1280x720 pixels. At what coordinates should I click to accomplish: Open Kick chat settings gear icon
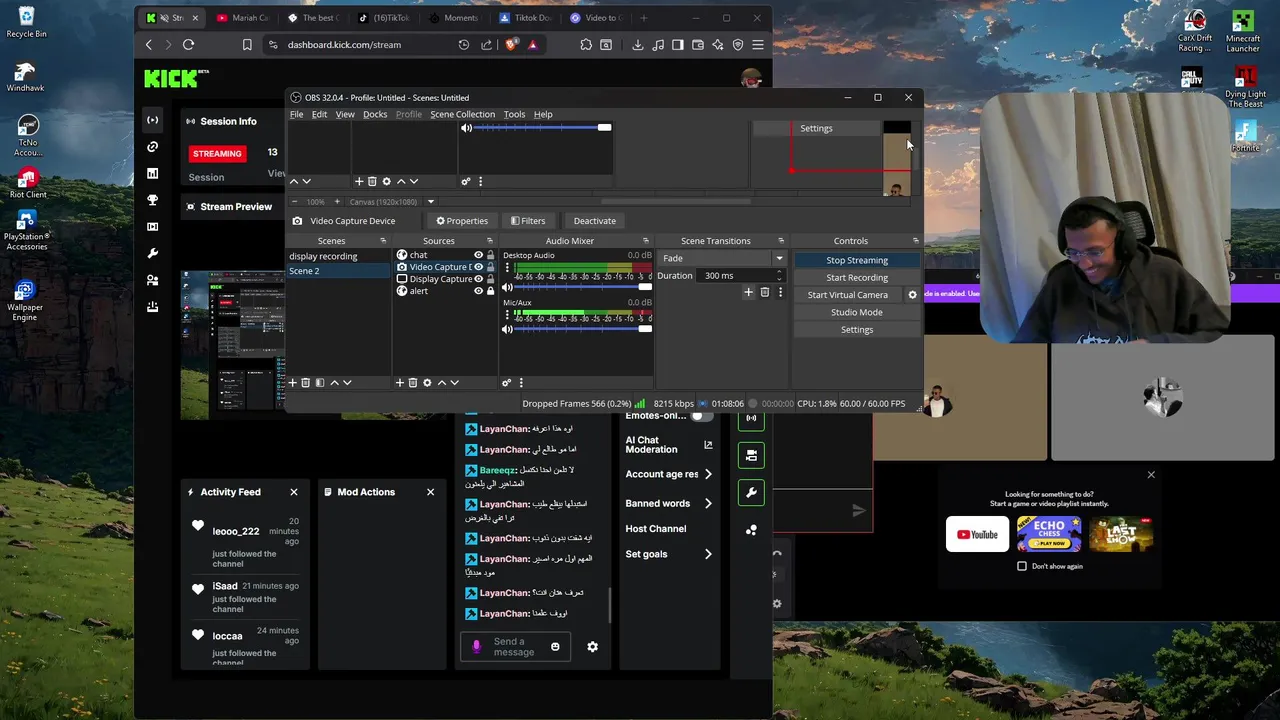[x=592, y=647]
